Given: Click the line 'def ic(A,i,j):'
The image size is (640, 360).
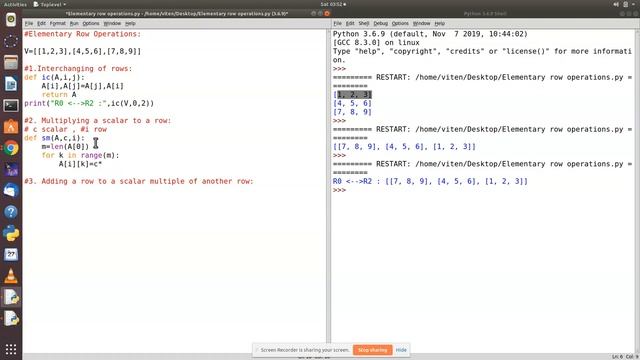Looking at the screenshot, I should (54, 77).
